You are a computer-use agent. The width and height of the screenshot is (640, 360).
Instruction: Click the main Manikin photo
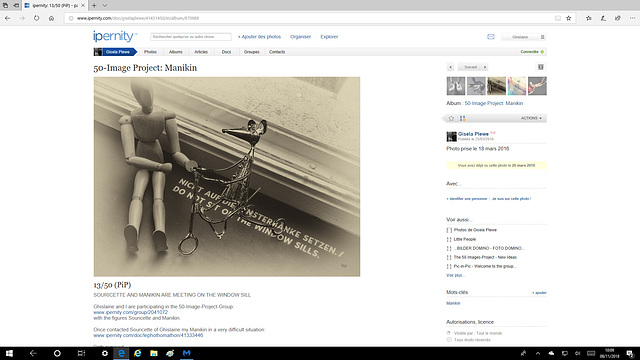pyautogui.click(x=227, y=177)
